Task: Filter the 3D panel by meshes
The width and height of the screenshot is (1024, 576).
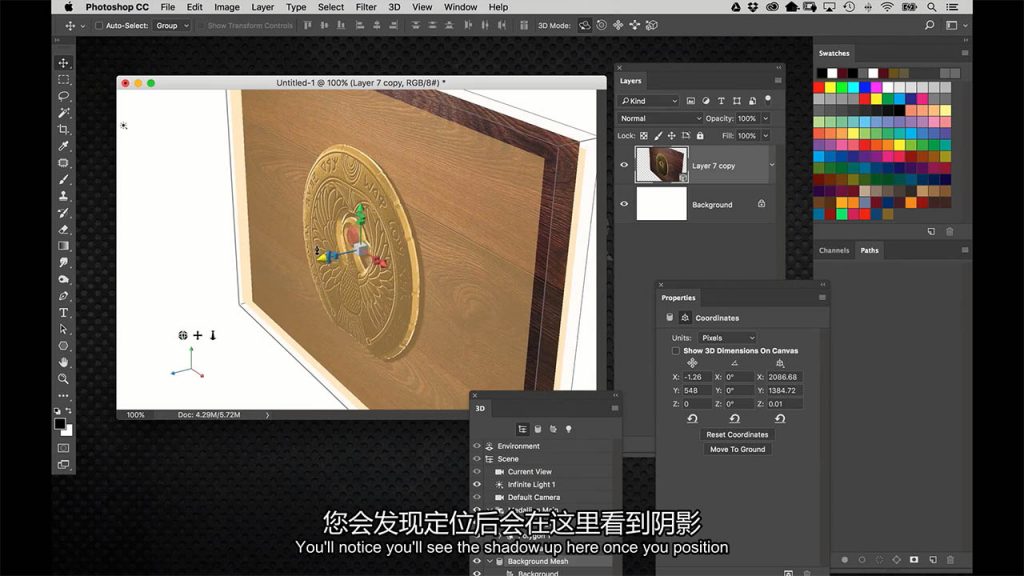Action: [x=537, y=429]
